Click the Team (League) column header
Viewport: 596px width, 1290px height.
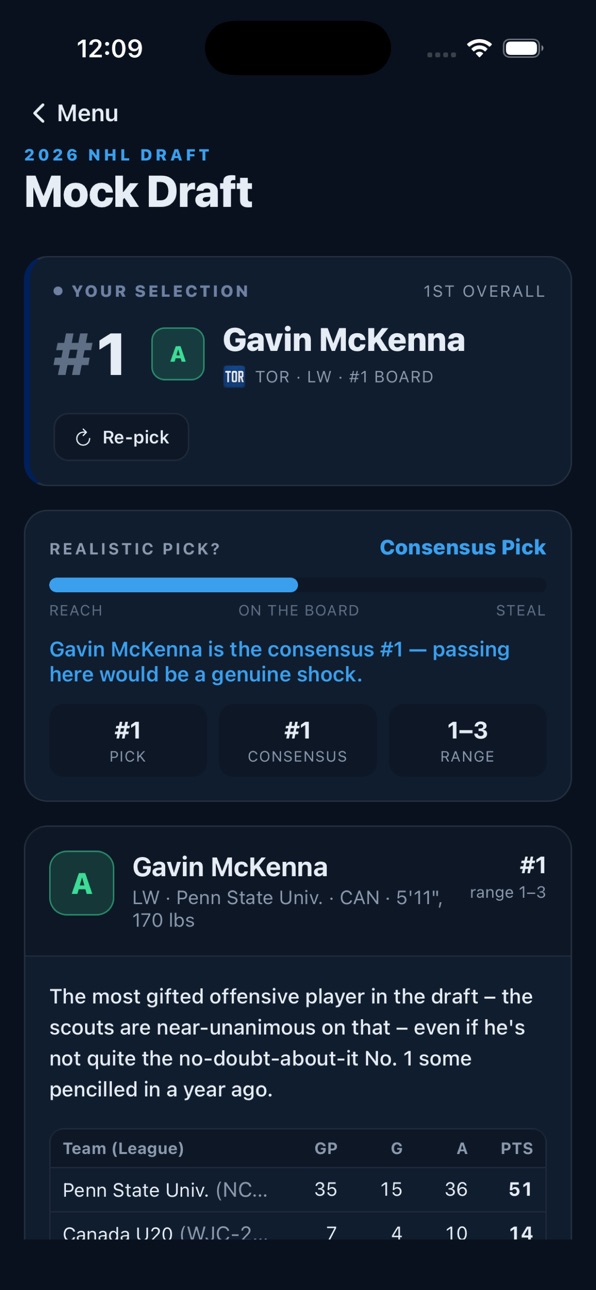(123, 1149)
